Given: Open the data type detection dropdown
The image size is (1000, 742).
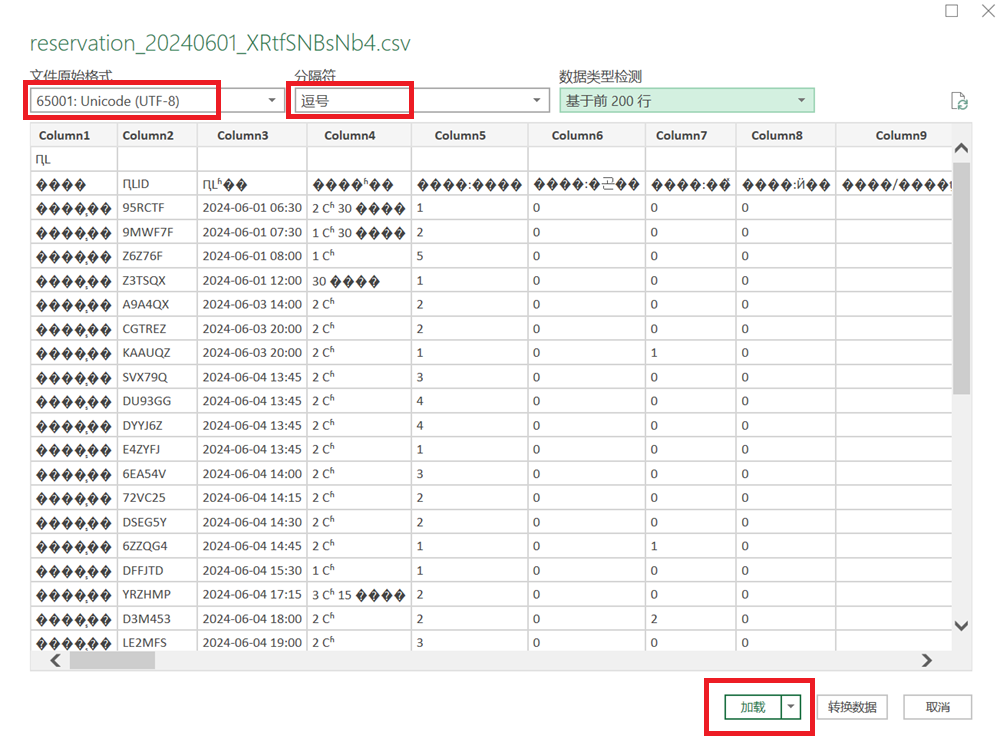Looking at the screenshot, I should click(x=687, y=100).
